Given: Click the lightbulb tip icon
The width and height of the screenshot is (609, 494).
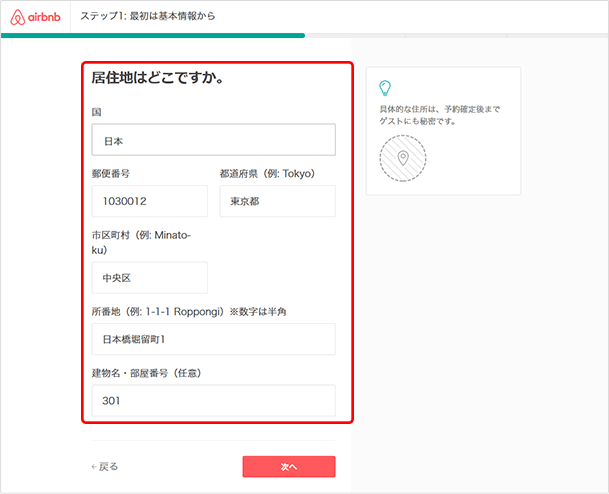Looking at the screenshot, I should (x=385, y=88).
